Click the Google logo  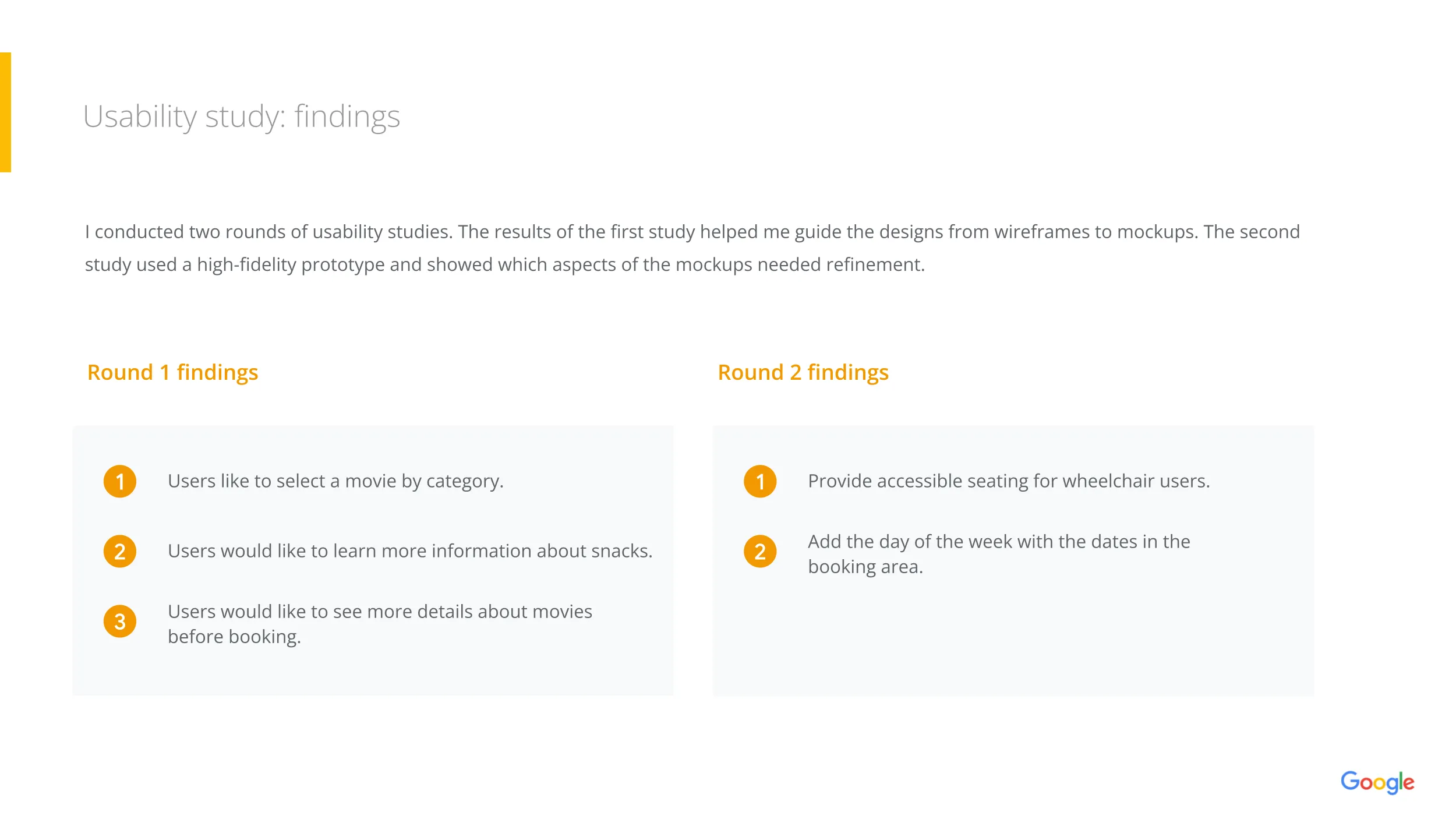tap(1377, 782)
